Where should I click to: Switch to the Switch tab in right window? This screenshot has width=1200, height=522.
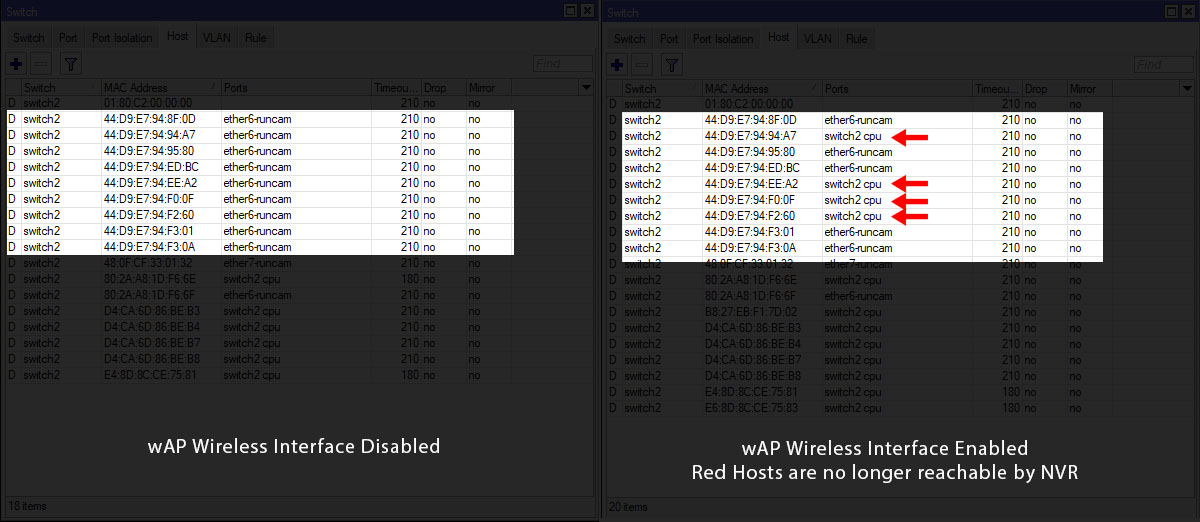point(629,39)
